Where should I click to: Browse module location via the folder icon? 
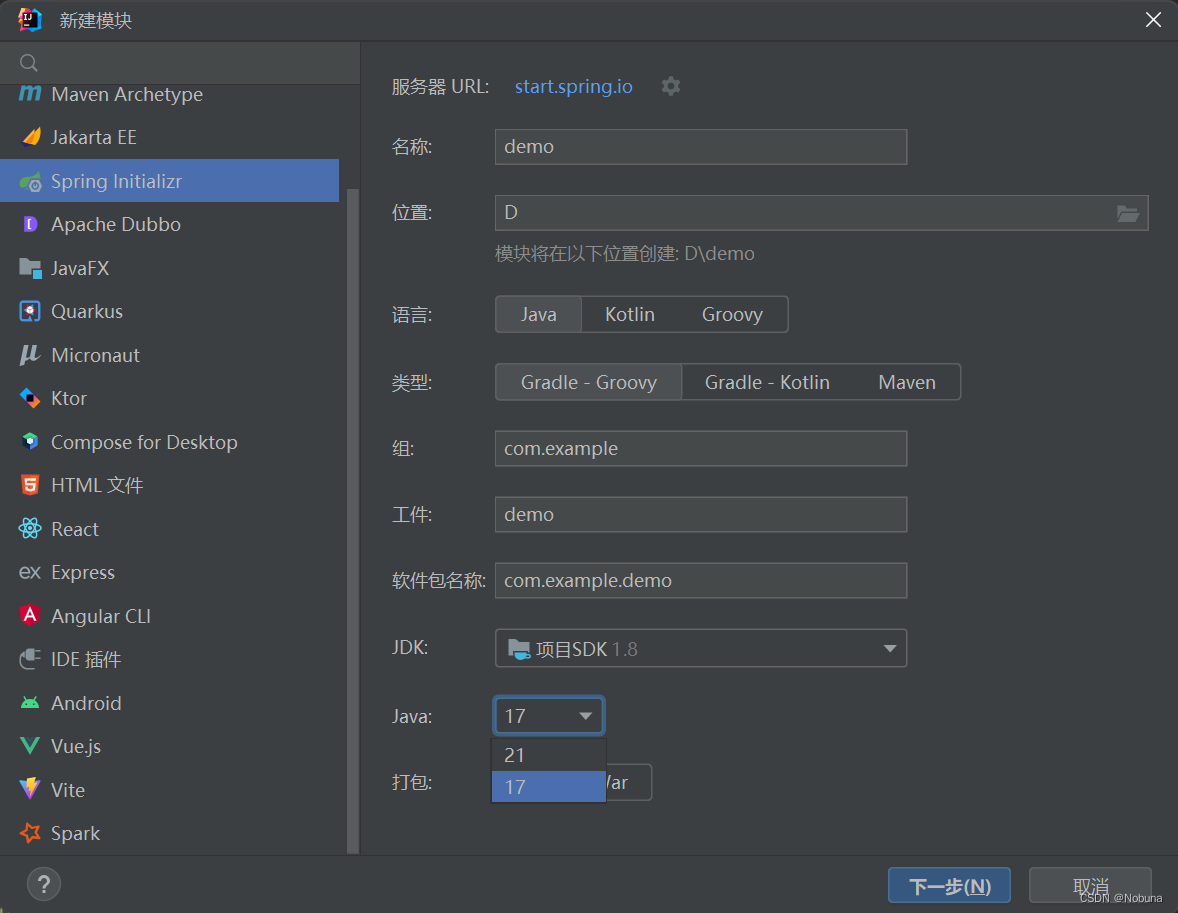click(x=1128, y=213)
